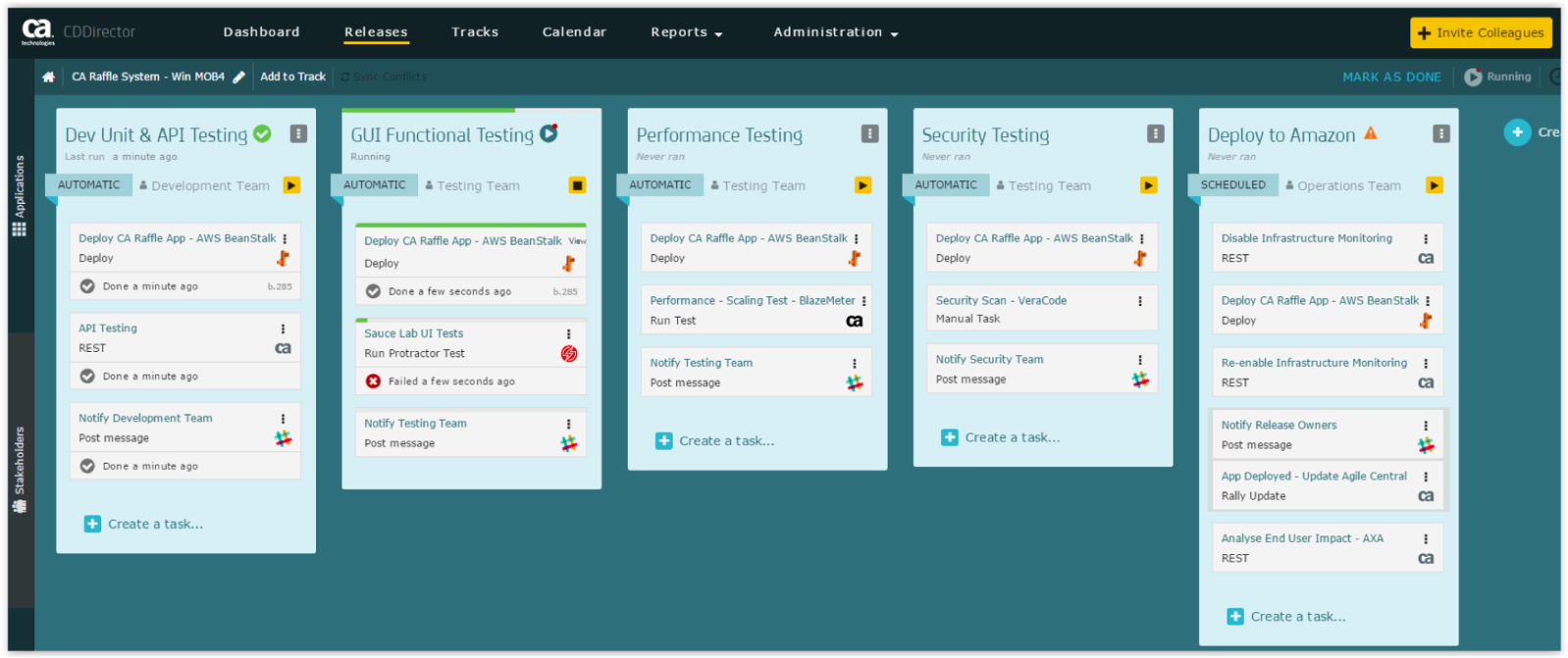Run the Dev Unit & API Testing phase
This screenshot has height=658, width=1568.
click(x=291, y=185)
